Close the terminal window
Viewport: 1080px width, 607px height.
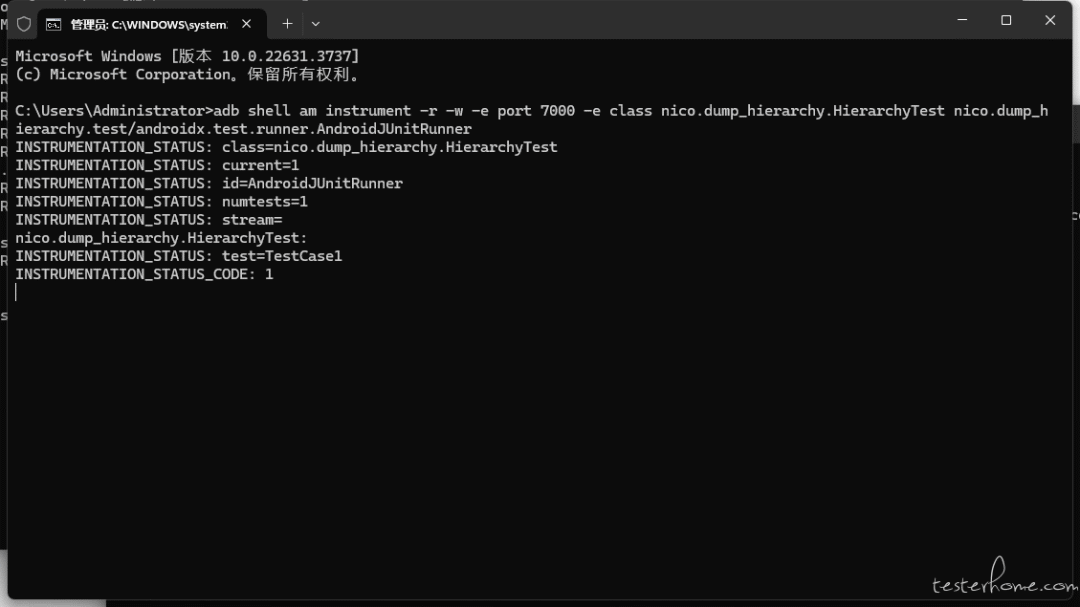pos(1050,20)
